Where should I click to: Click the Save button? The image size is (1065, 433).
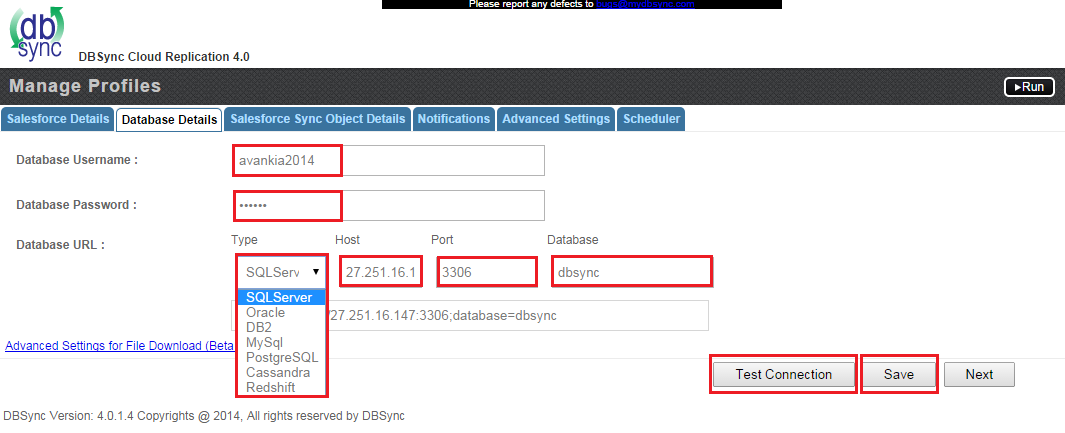coord(898,374)
